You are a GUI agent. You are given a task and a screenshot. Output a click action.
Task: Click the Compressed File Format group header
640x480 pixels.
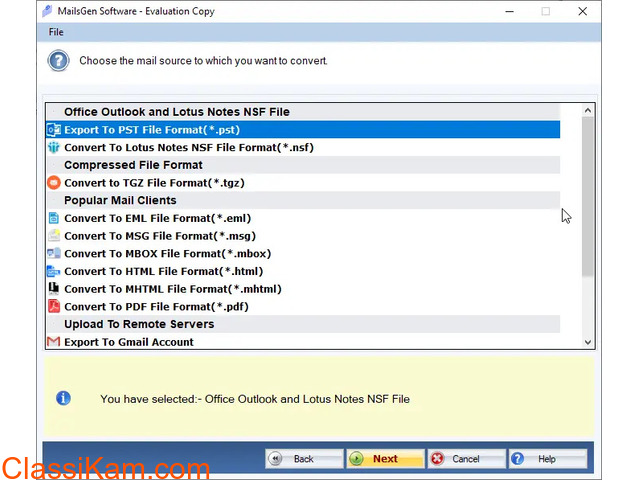303,165
